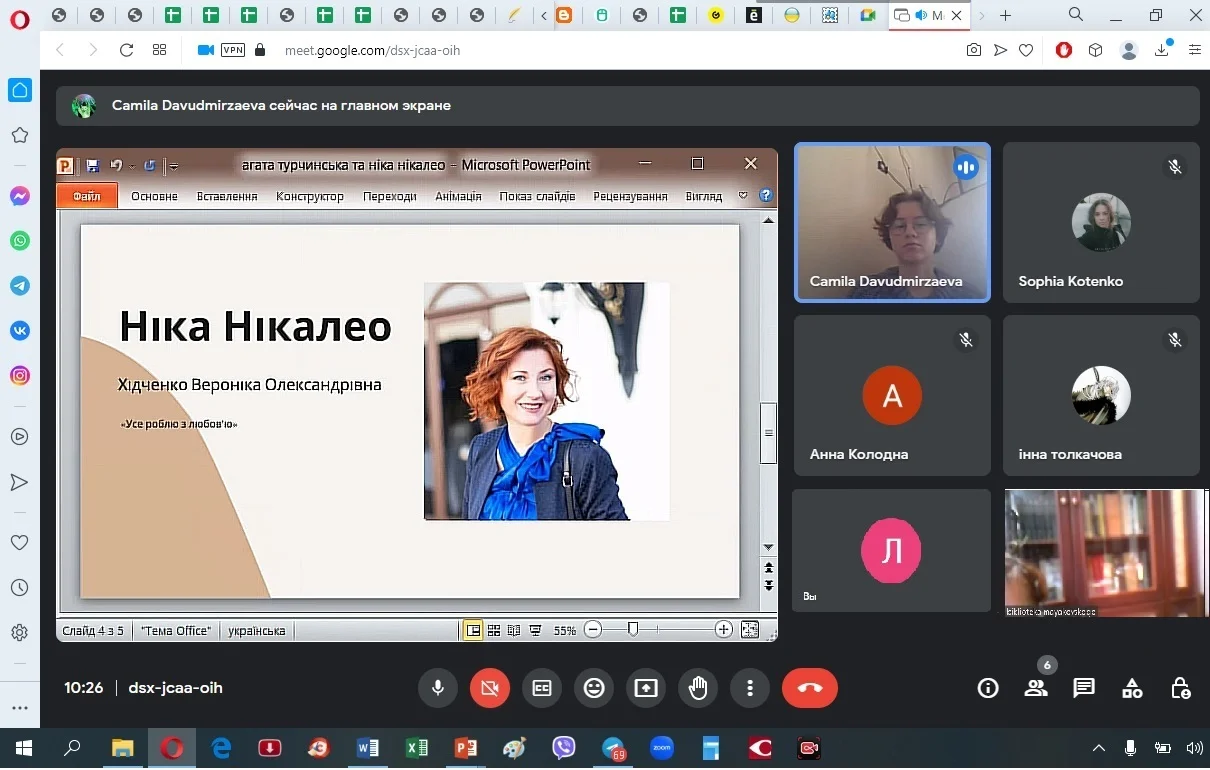This screenshot has width=1210, height=770.
Task: Raise your hand in Meet
Action: 698,688
